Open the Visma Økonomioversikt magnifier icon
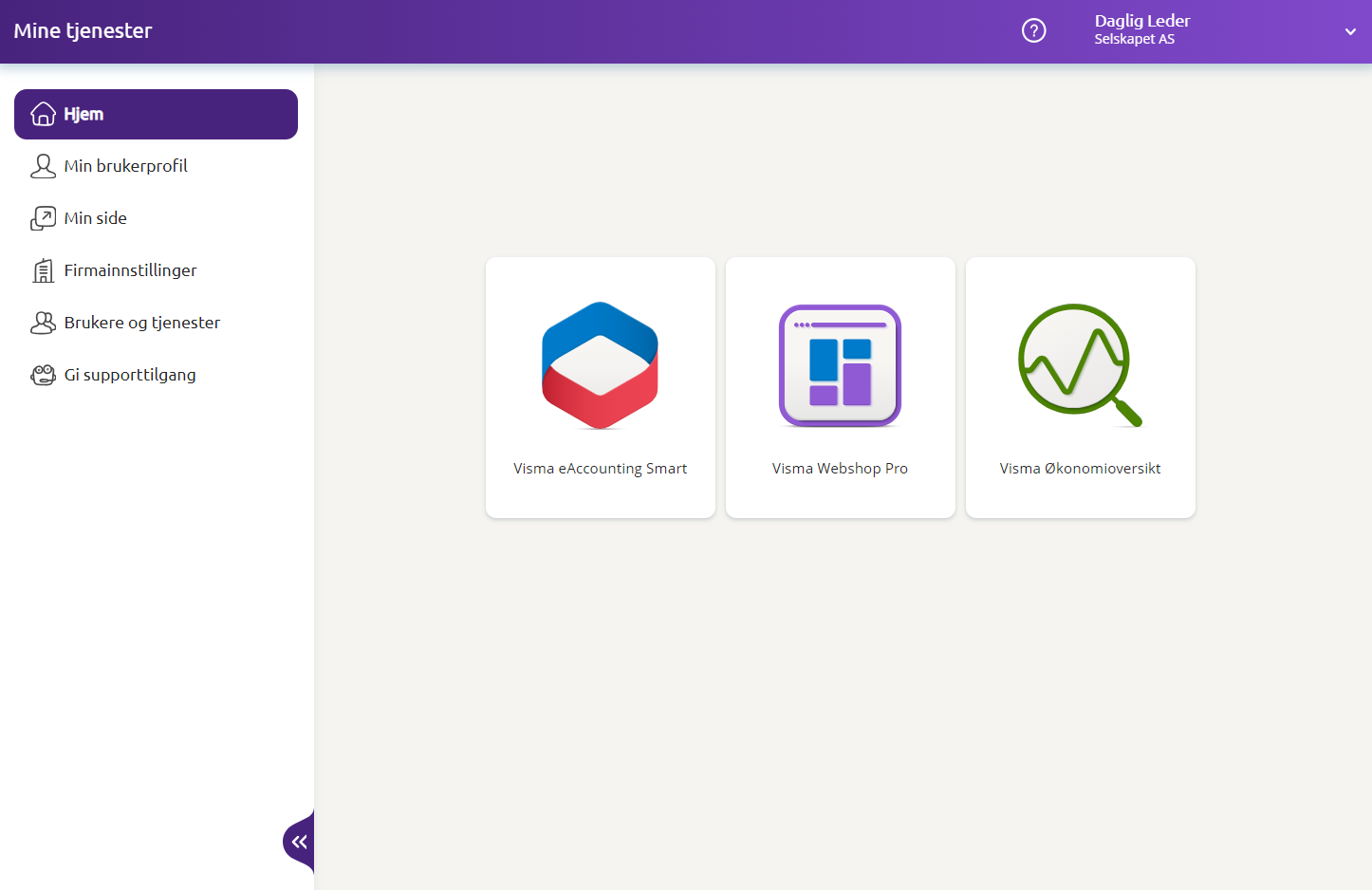 point(1080,365)
